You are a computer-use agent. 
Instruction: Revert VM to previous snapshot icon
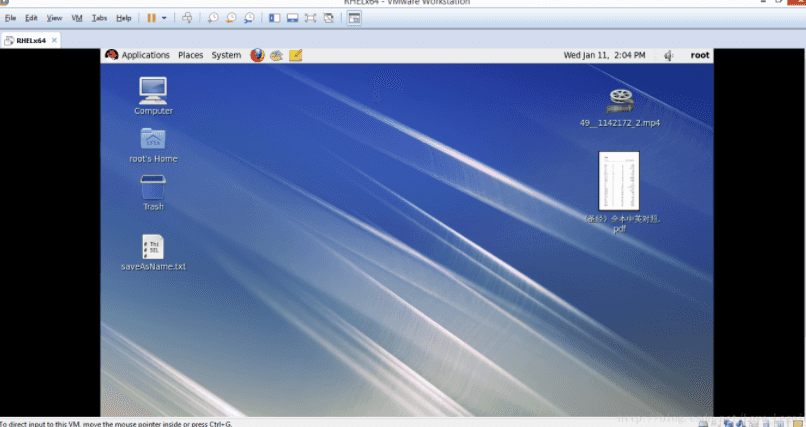(x=230, y=18)
